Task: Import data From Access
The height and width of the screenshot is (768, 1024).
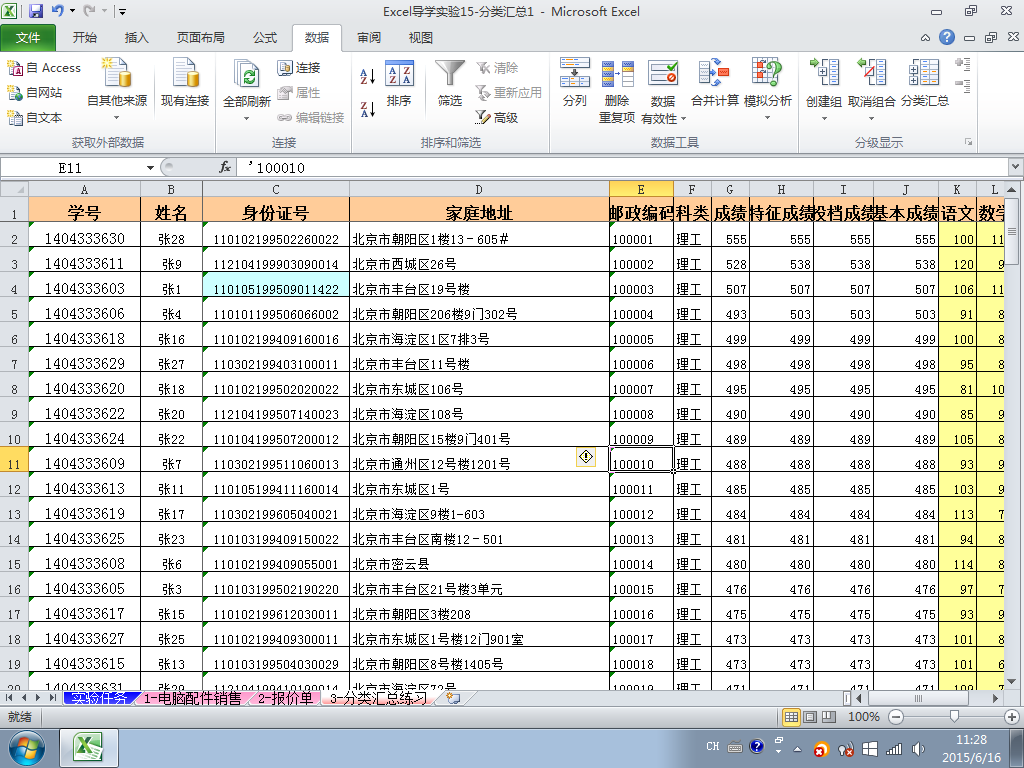Action: click(44, 68)
